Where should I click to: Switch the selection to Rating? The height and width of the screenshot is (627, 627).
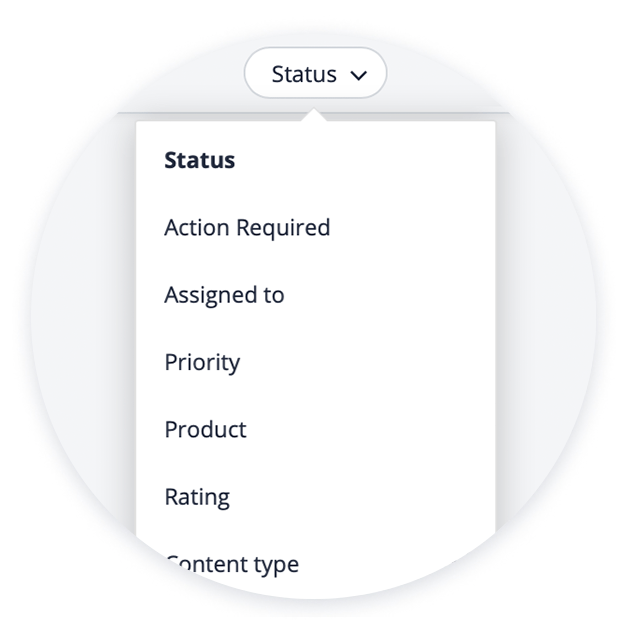pyautogui.click(x=197, y=497)
